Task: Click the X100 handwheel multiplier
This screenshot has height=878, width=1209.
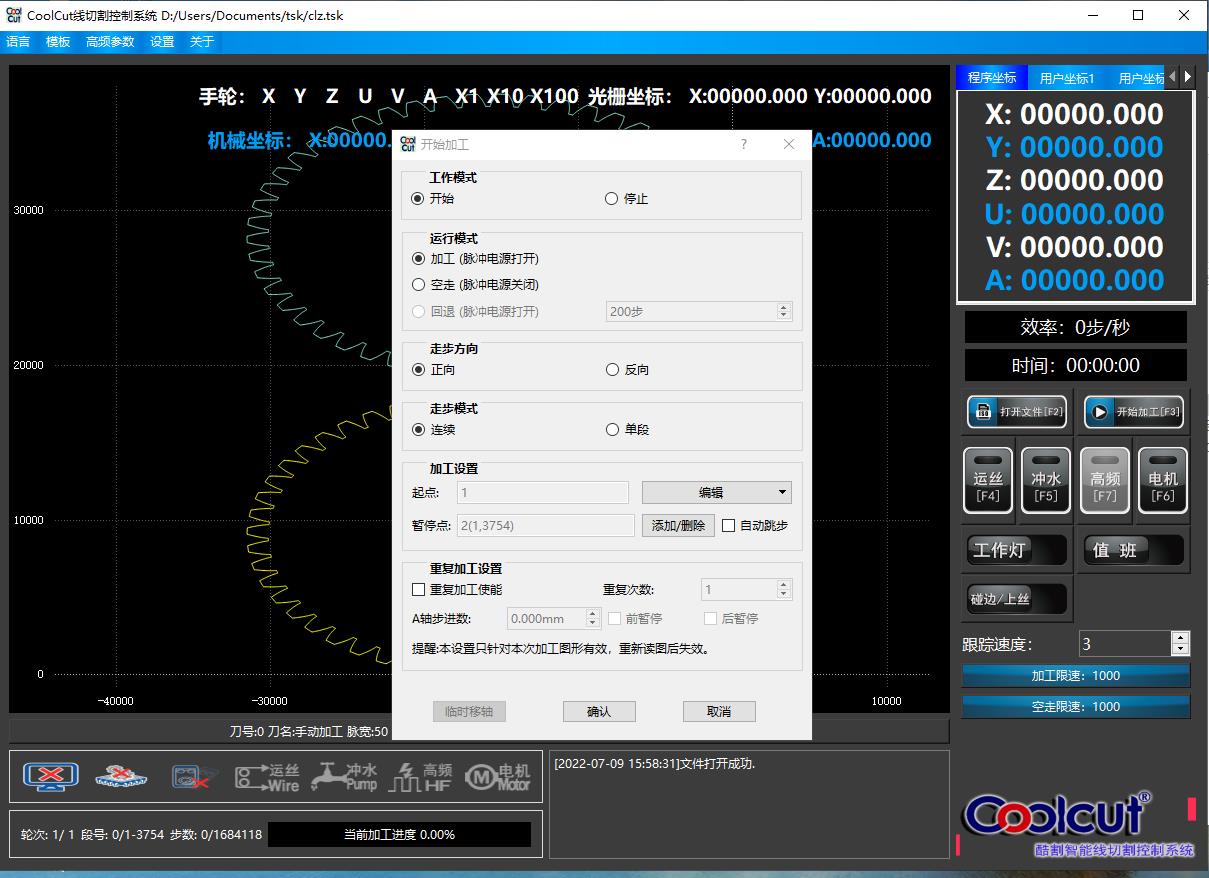Action: click(554, 96)
